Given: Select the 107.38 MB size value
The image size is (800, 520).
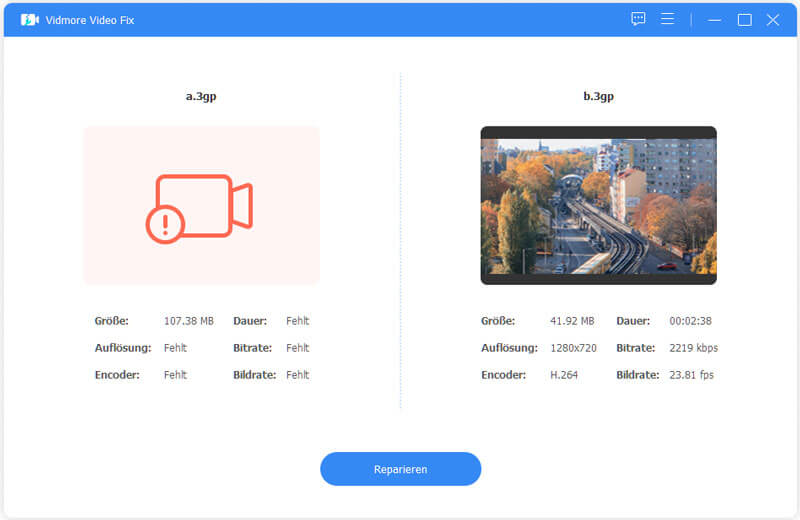Looking at the screenshot, I should tap(188, 321).
